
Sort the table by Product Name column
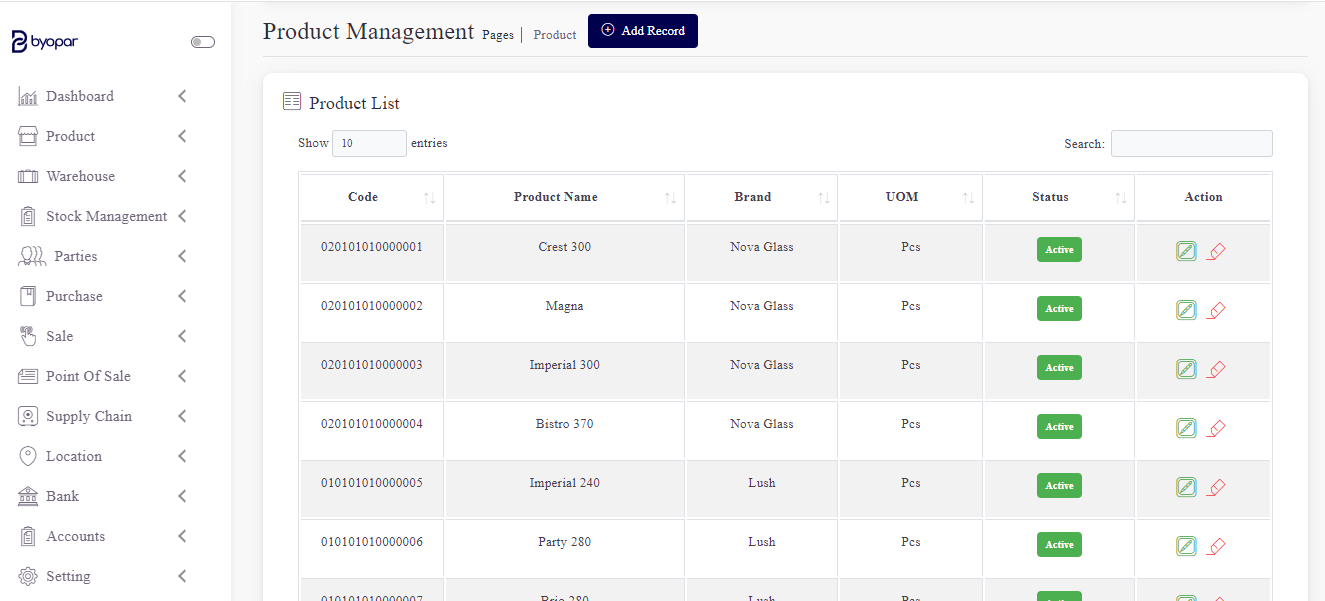click(x=556, y=197)
